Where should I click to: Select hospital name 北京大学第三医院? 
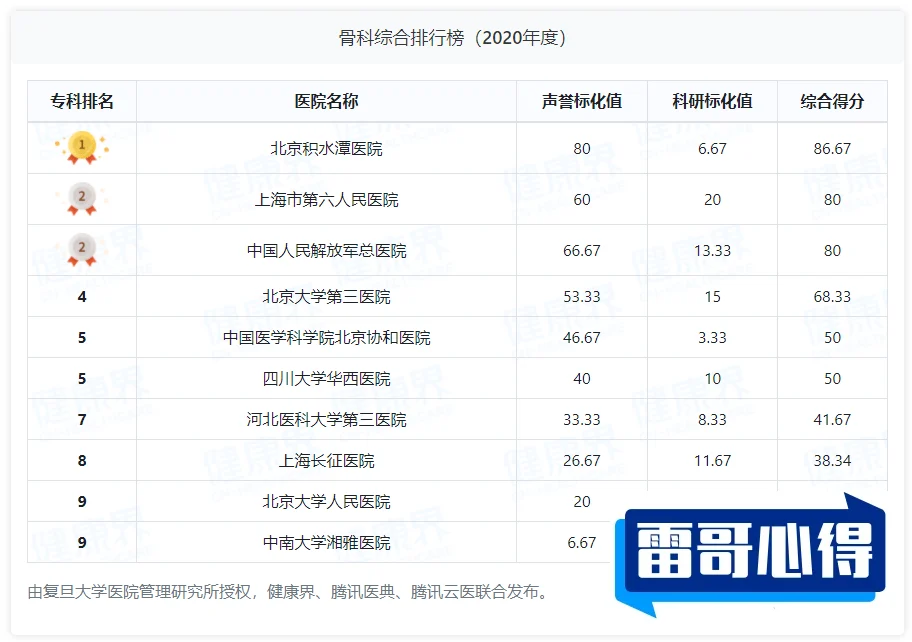pyautogui.click(x=326, y=297)
